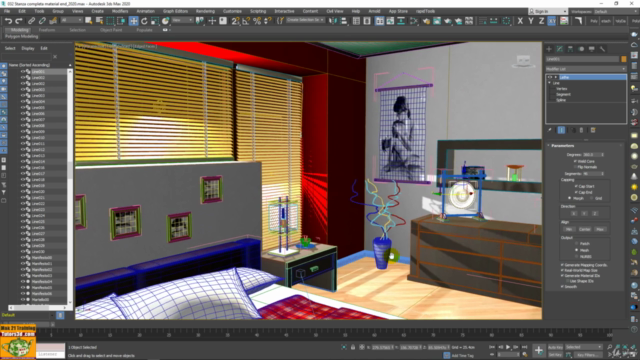Open the Sign In dropdown

pos(547,11)
